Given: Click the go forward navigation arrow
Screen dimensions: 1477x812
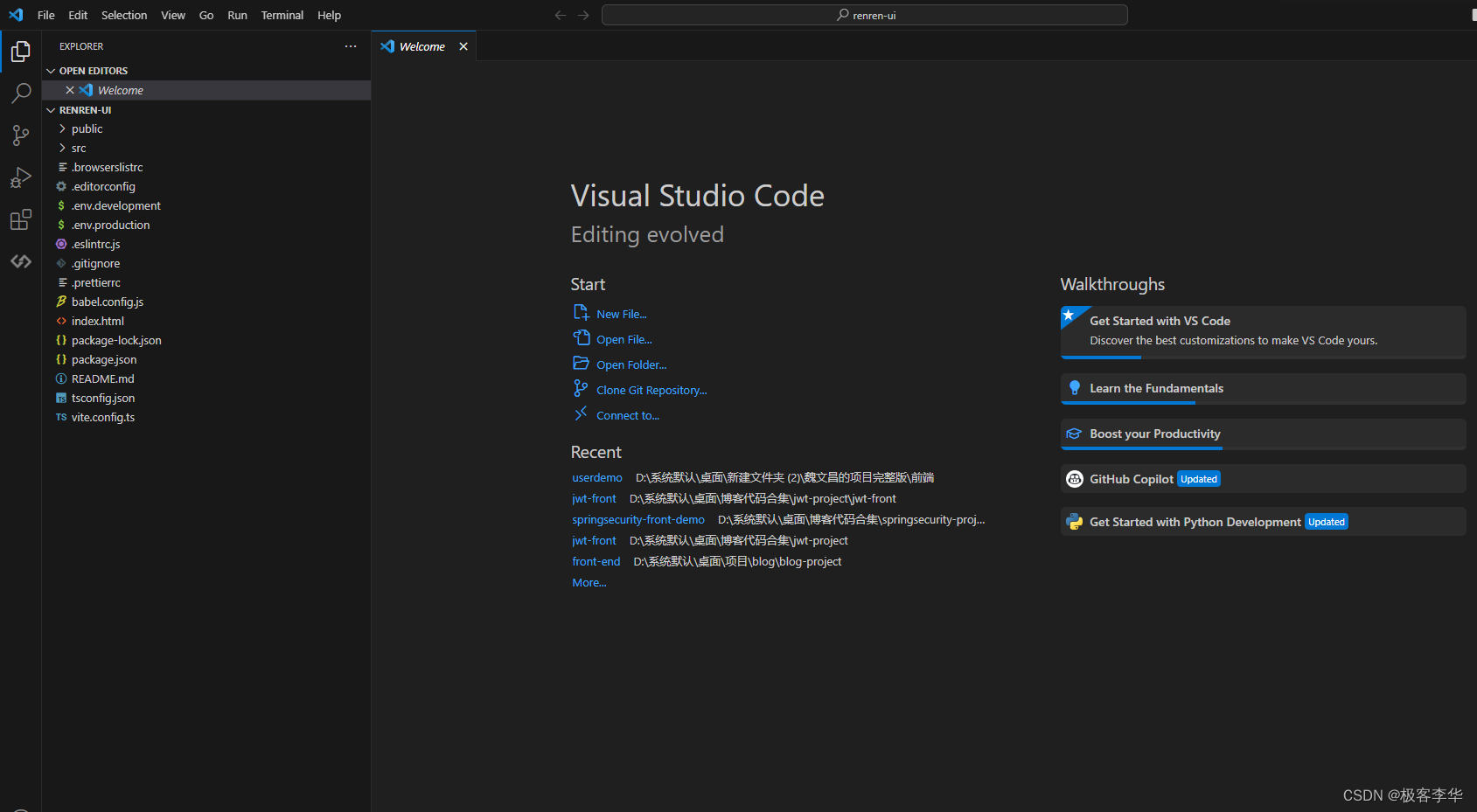Looking at the screenshot, I should (x=583, y=15).
